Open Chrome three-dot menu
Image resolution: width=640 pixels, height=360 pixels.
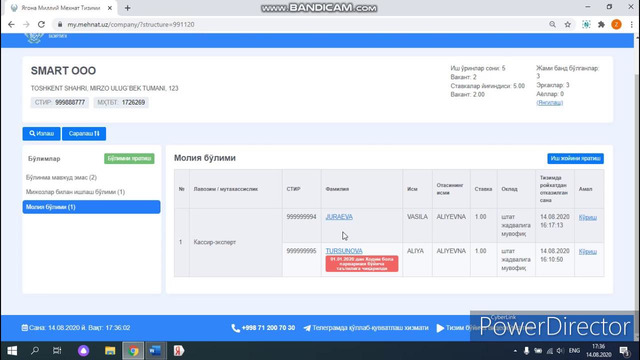[x=631, y=24]
